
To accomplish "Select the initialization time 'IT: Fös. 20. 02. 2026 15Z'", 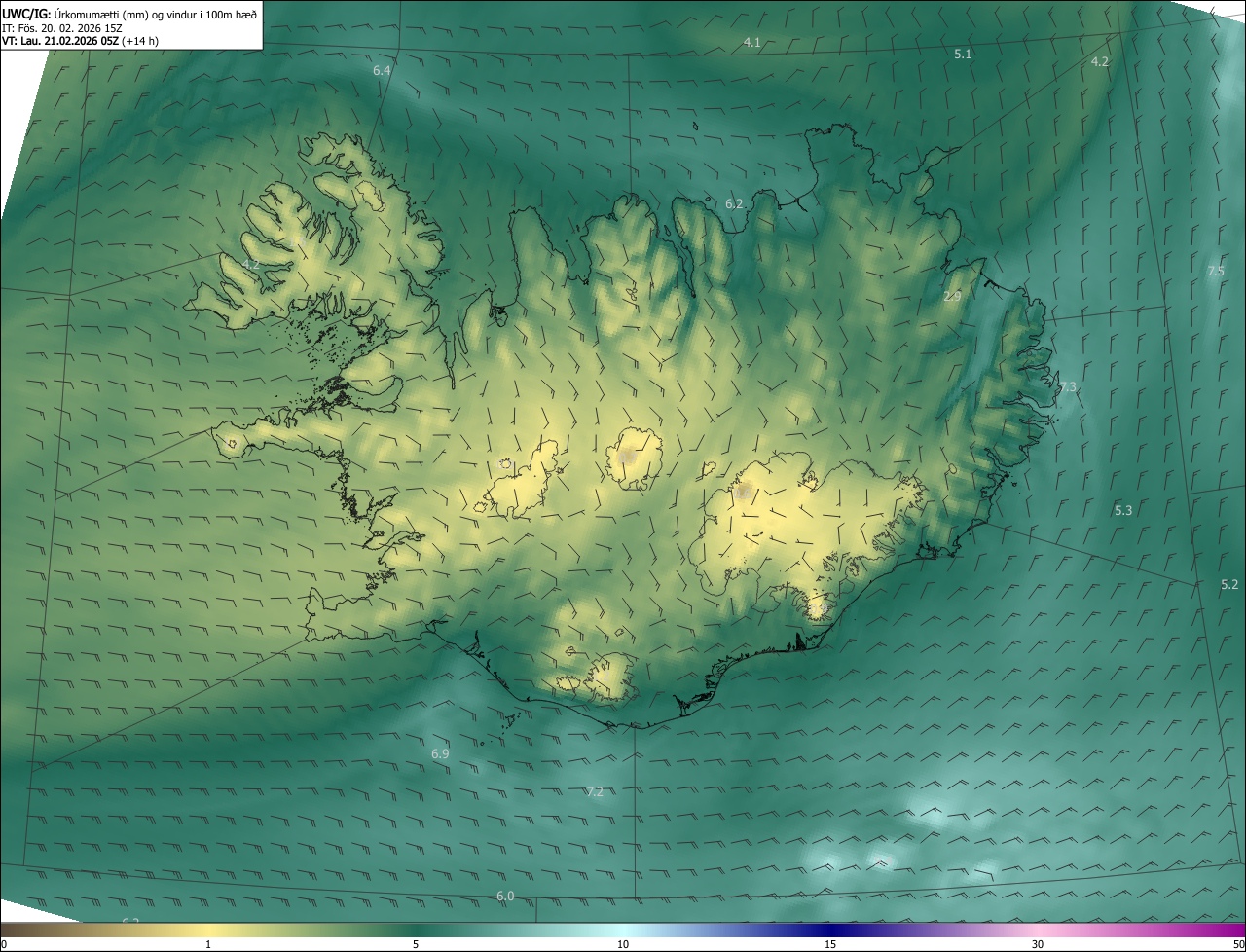I will (62, 28).
